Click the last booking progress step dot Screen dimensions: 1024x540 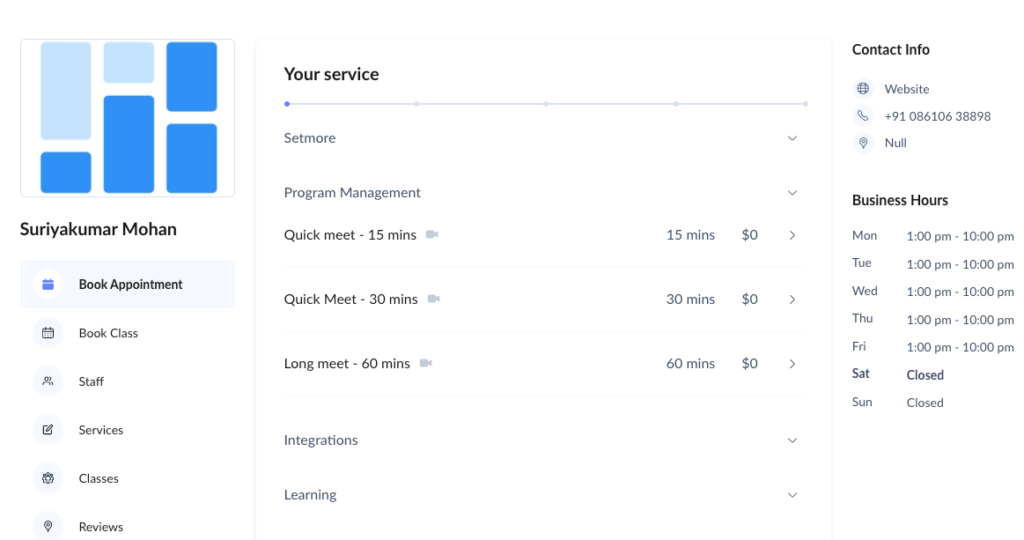coord(805,104)
